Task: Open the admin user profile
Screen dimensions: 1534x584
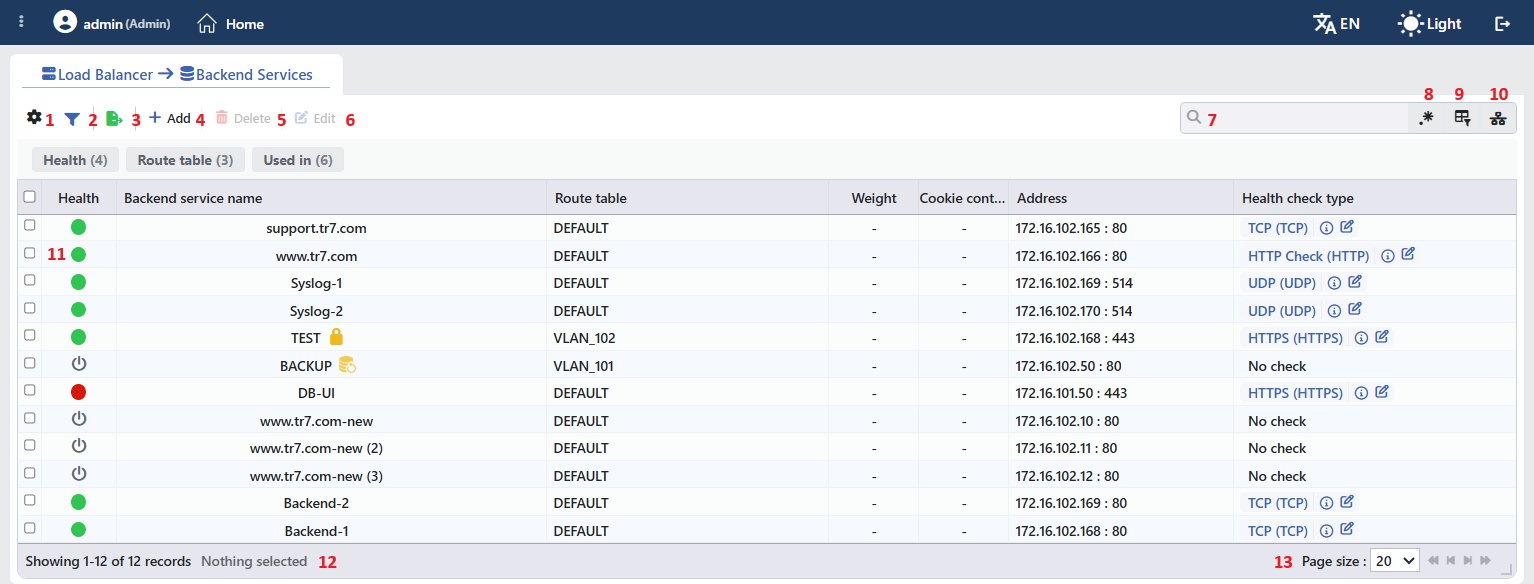Action: (x=112, y=23)
